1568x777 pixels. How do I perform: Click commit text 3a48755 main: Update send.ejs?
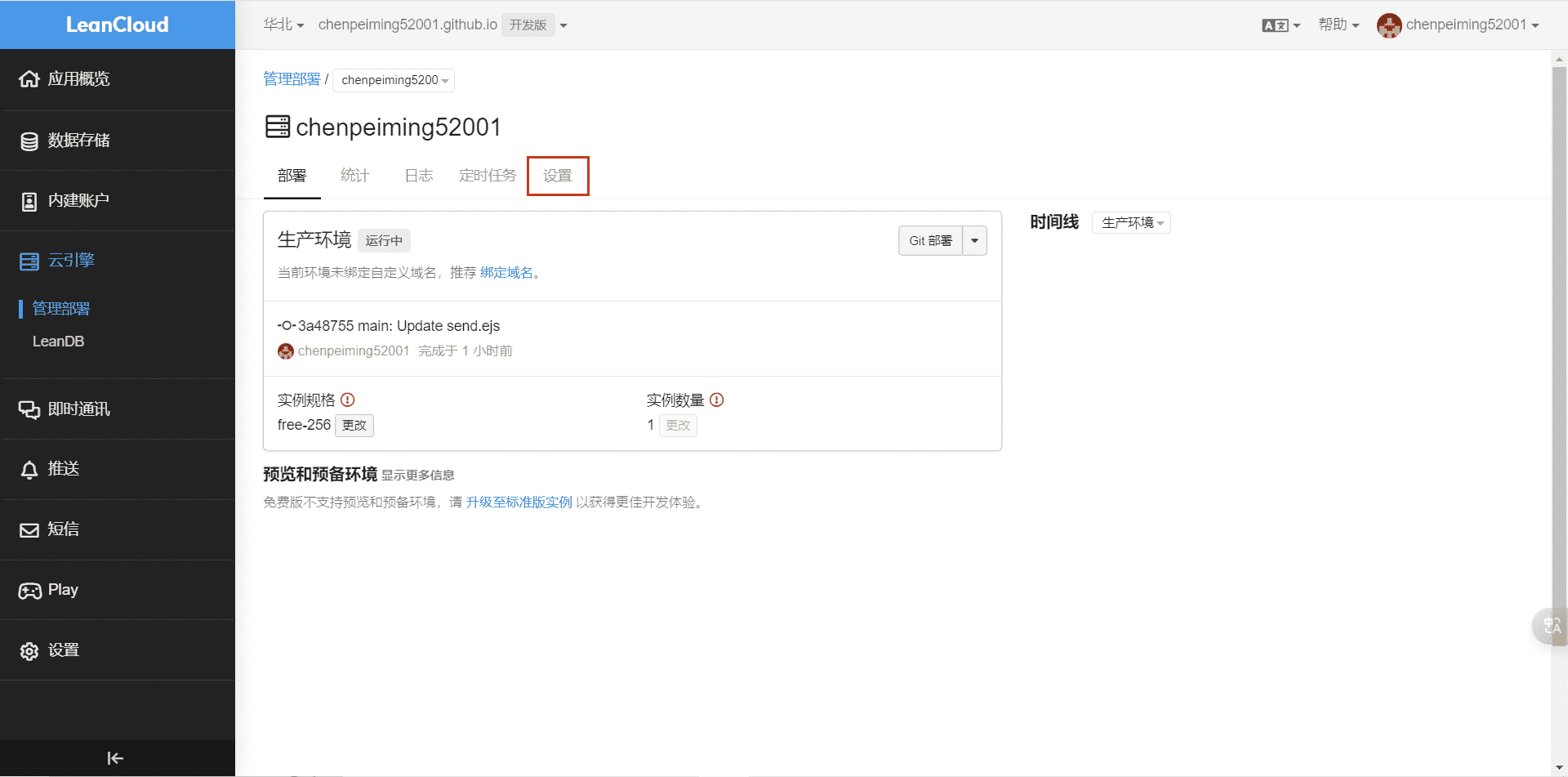tap(399, 326)
